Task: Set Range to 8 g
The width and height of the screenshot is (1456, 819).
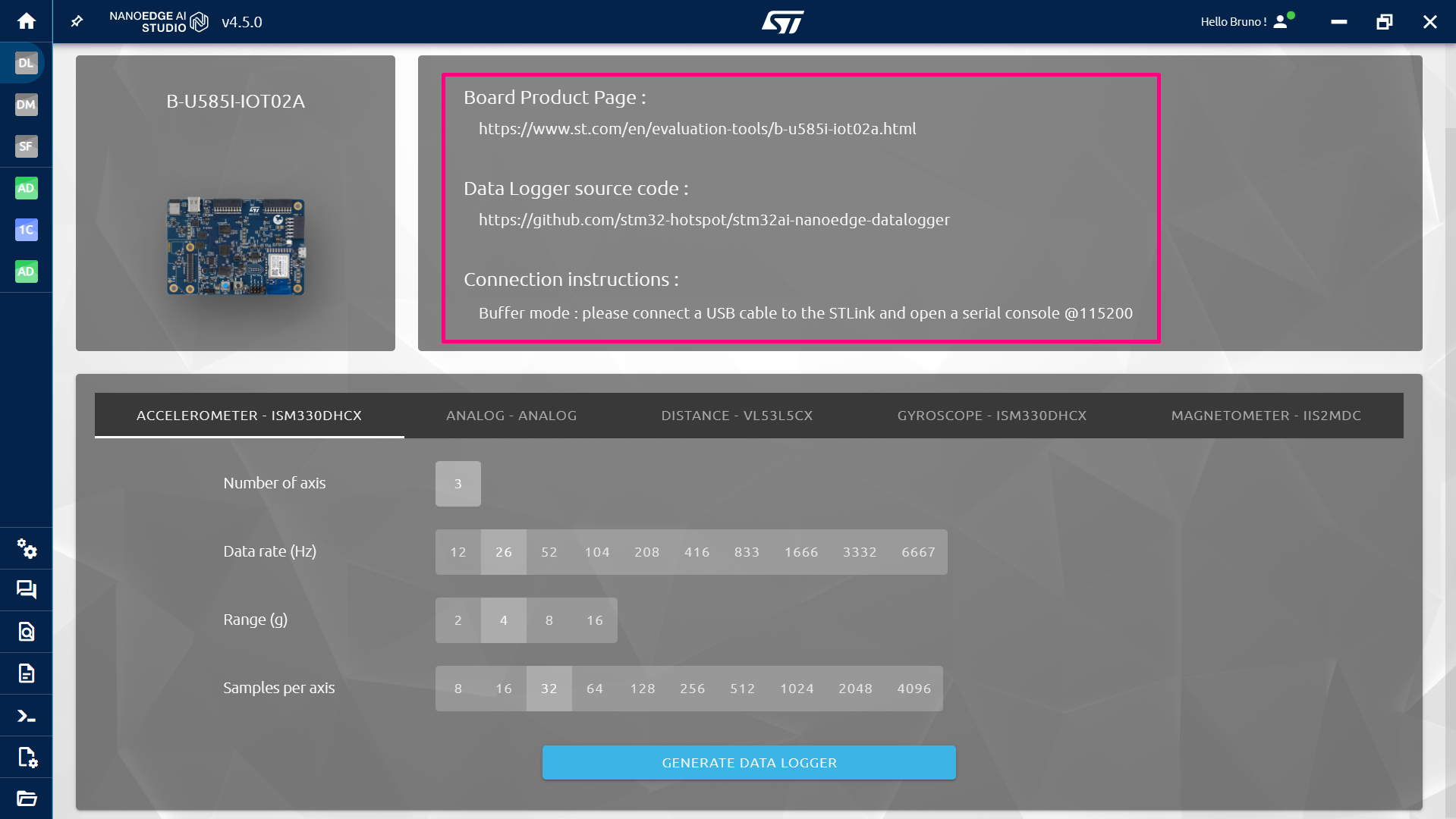Action: [549, 620]
